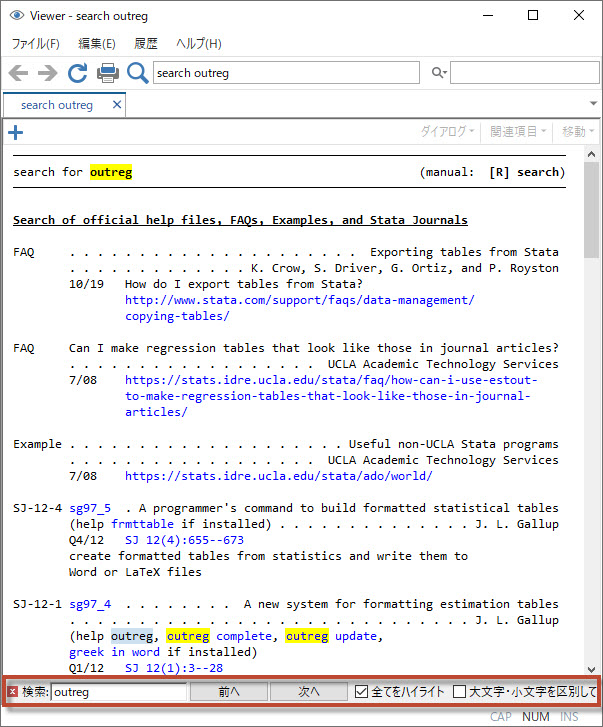Image resolution: width=603 pixels, height=727 pixels.
Task: Click the NUM status indicator
Action: [536, 717]
